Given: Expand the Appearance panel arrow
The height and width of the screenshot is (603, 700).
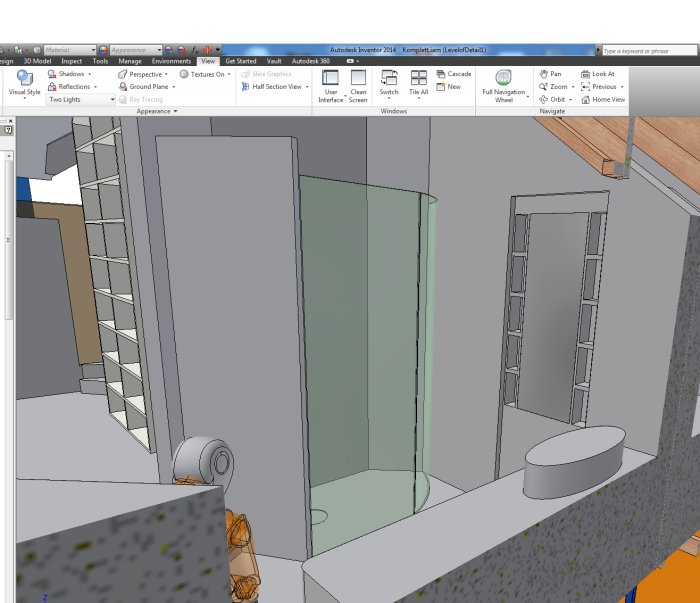Looking at the screenshot, I should pos(175,111).
